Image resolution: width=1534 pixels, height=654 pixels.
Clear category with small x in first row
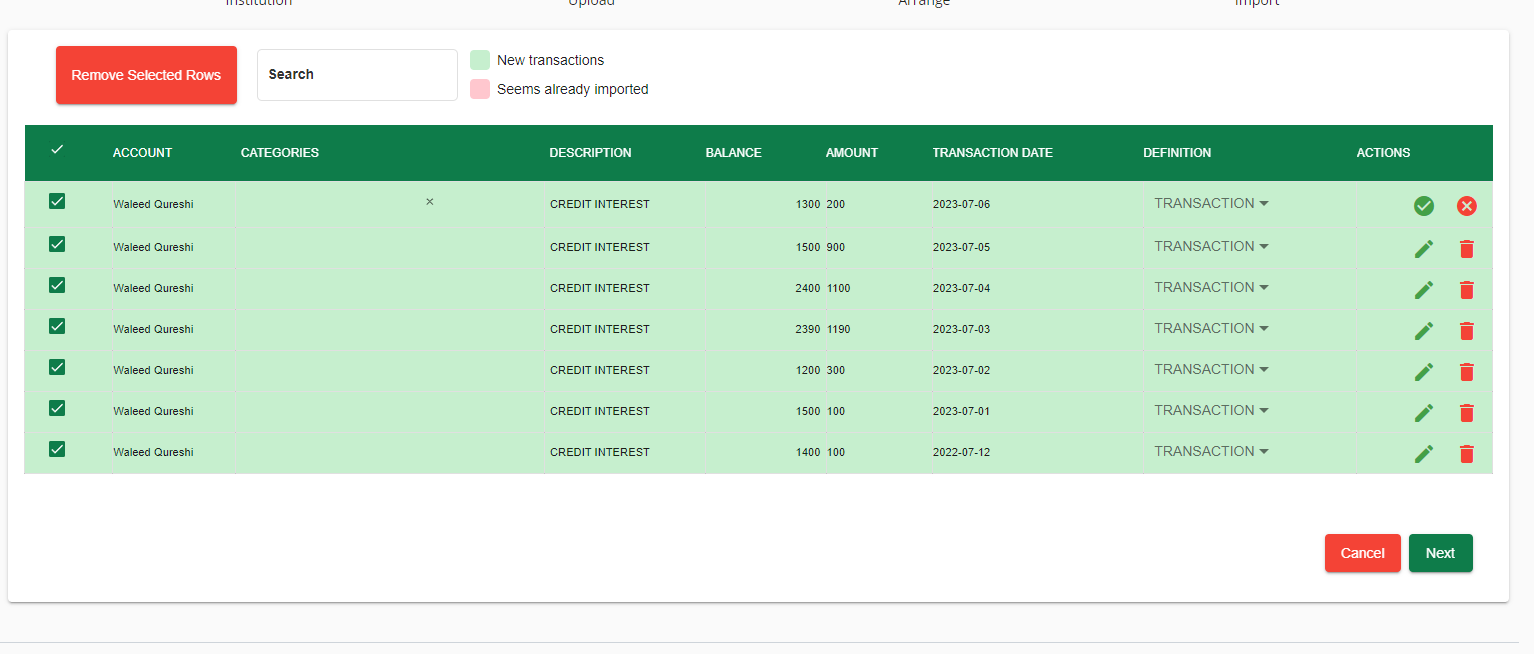pyautogui.click(x=430, y=202)
